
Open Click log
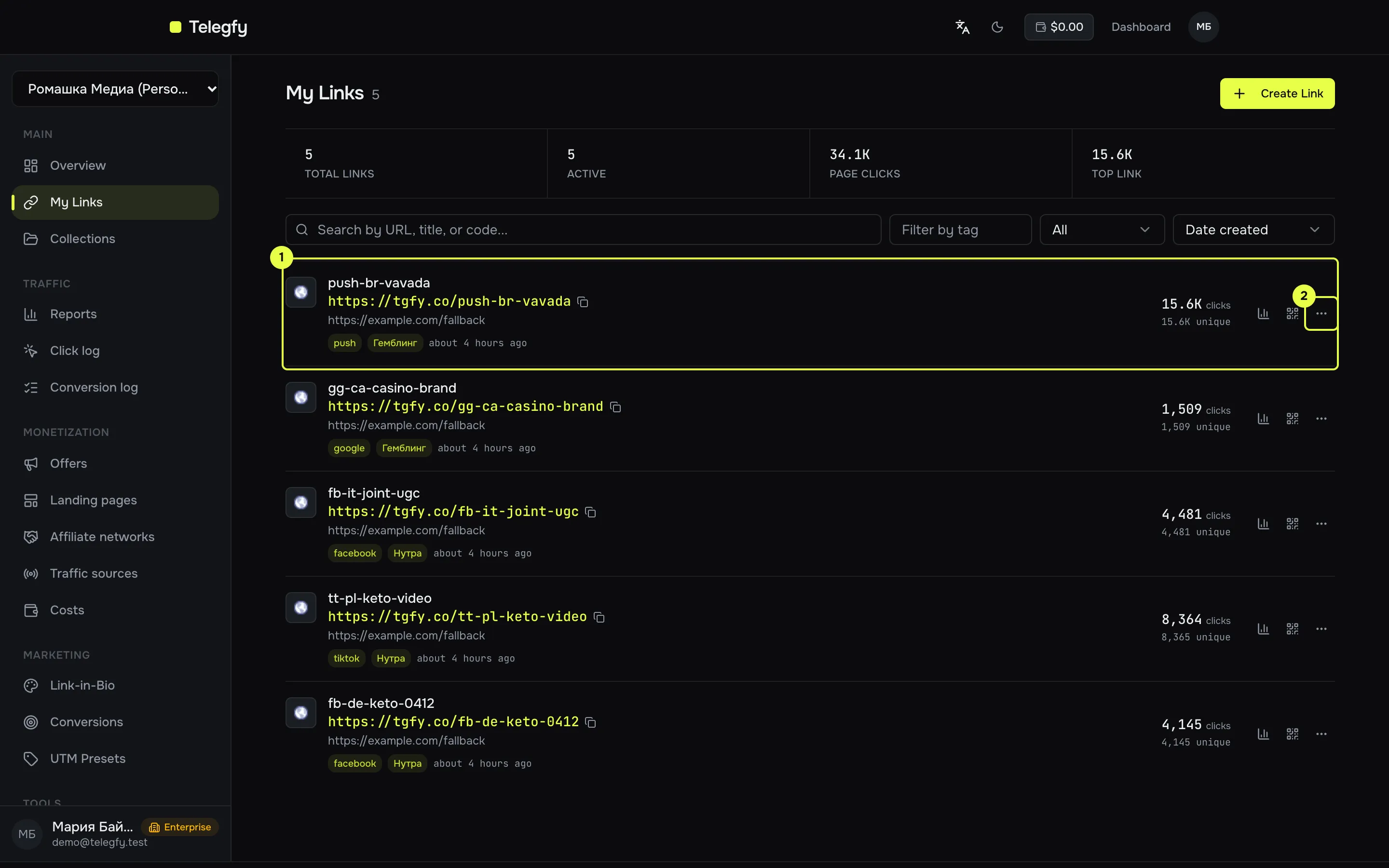tap(115, 351)
